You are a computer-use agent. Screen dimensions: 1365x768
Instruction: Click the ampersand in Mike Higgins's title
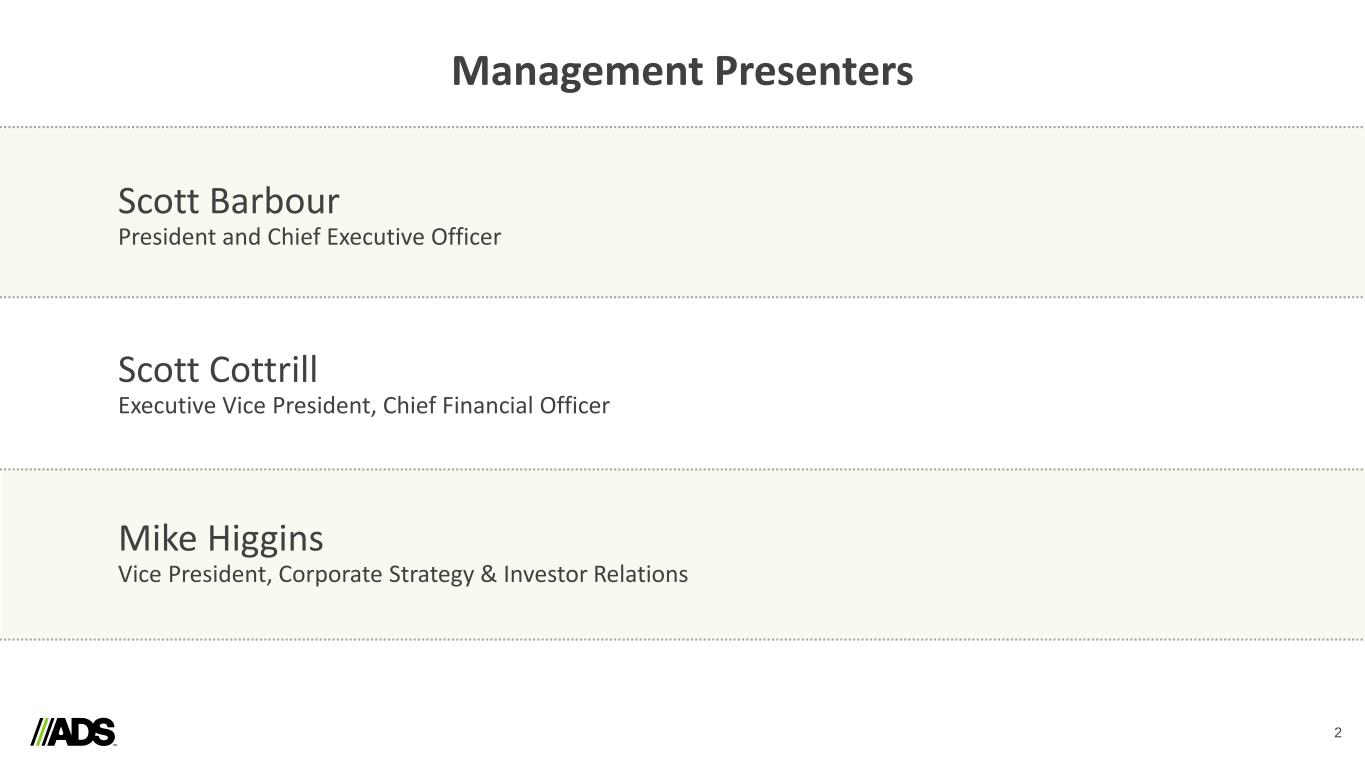point(490,575)
